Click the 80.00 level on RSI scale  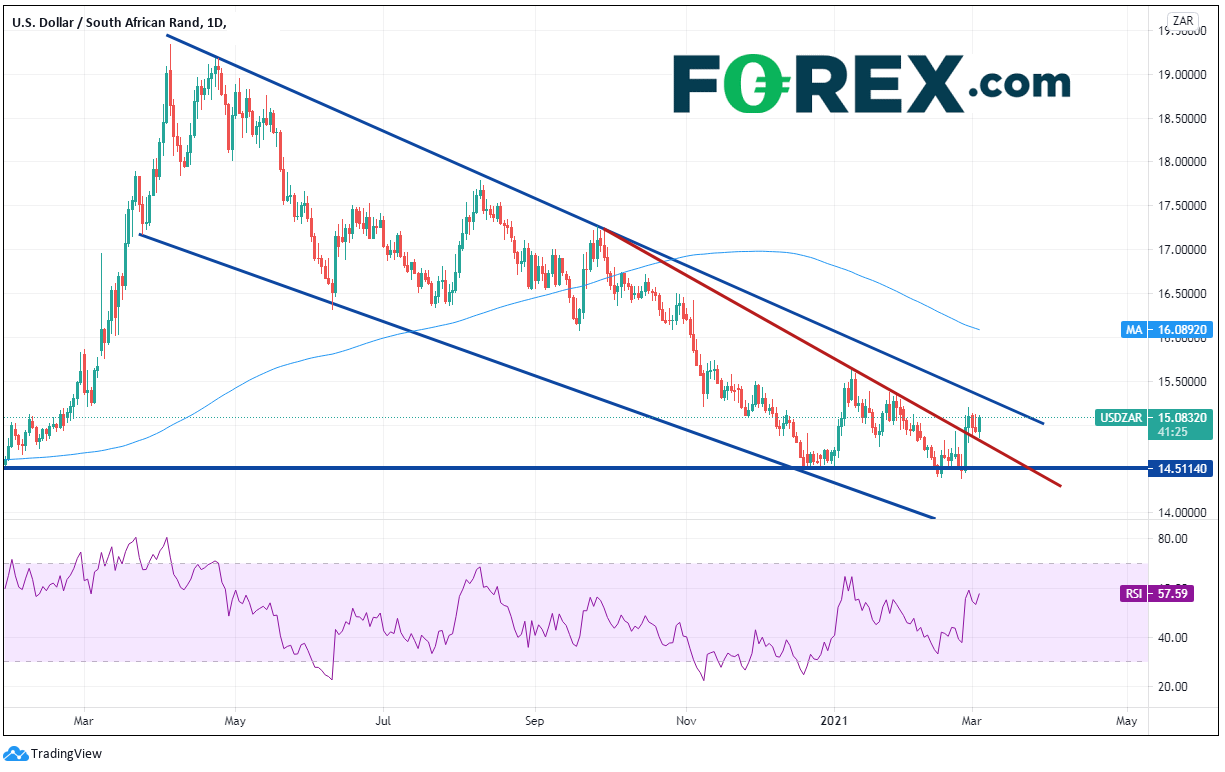coord(1173,539)
